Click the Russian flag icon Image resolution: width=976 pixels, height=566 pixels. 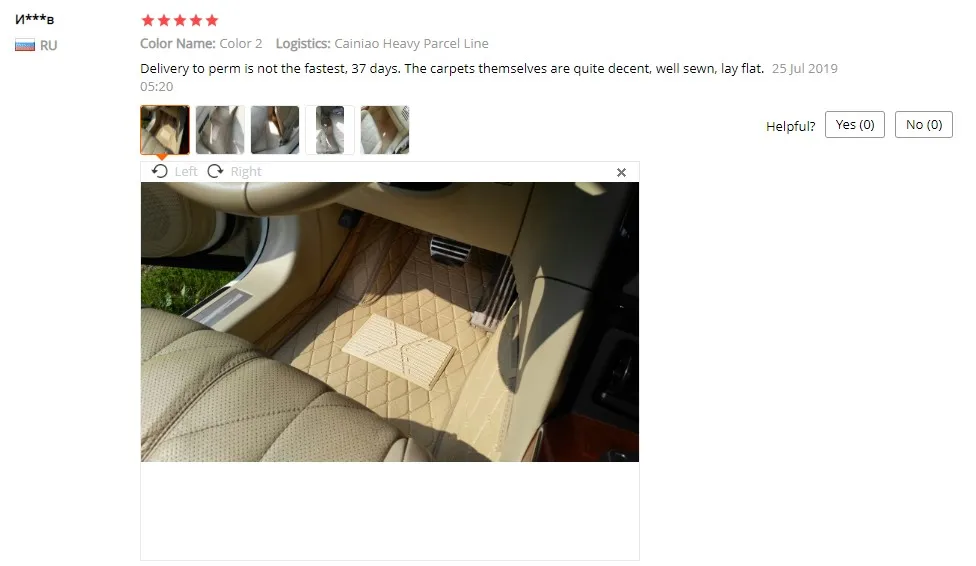25,45
